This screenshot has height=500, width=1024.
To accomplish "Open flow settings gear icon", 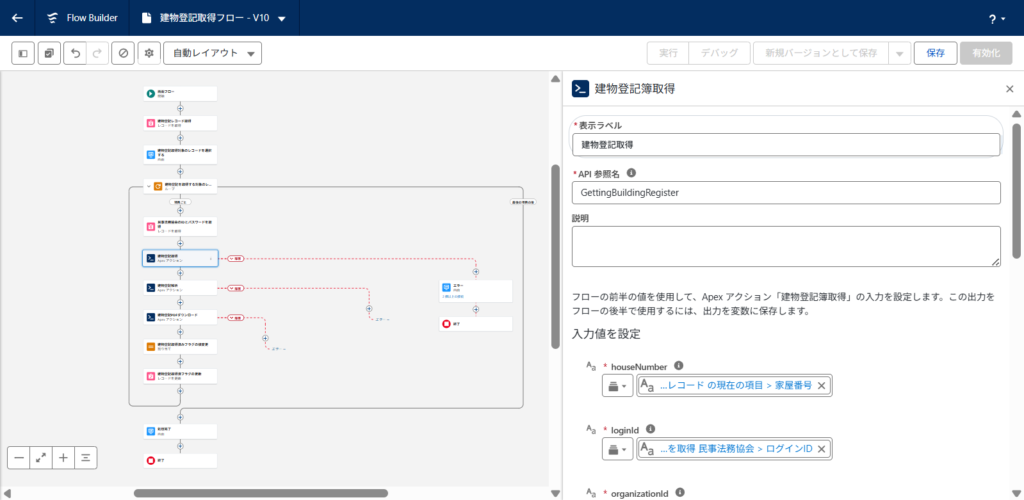I will [149, 54].
